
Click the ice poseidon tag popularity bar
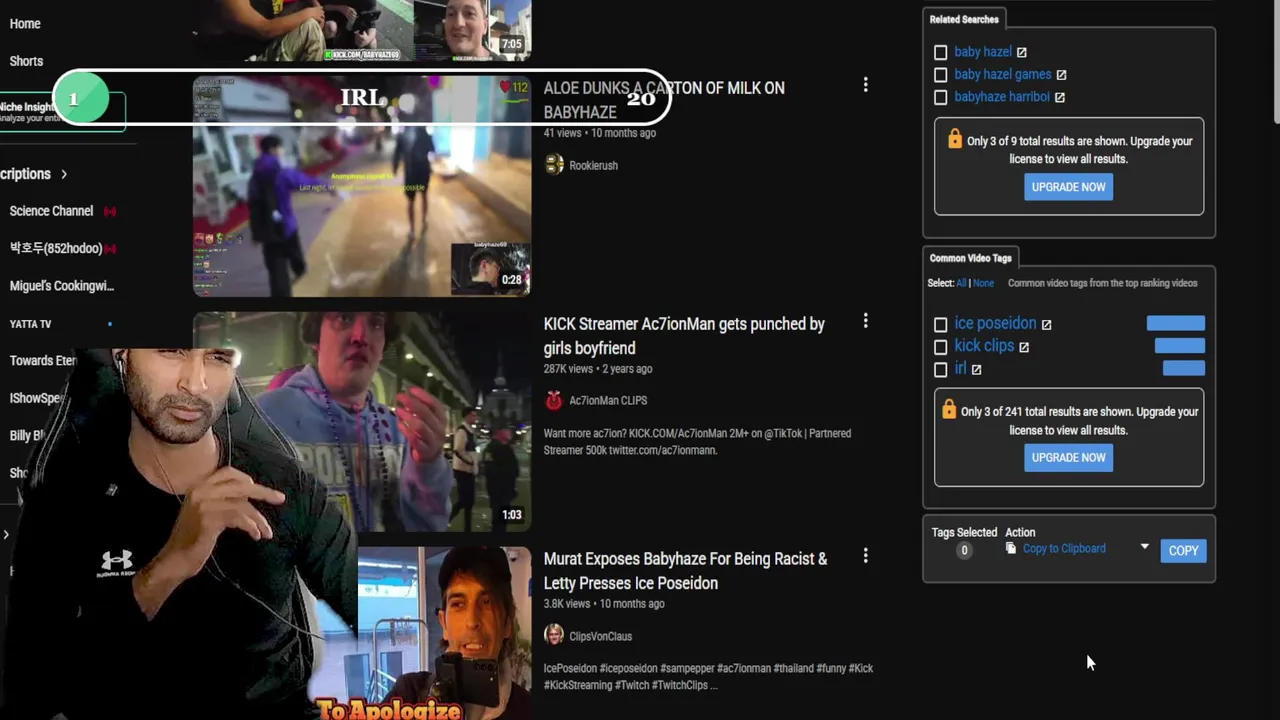click(x=1176, y=323)
